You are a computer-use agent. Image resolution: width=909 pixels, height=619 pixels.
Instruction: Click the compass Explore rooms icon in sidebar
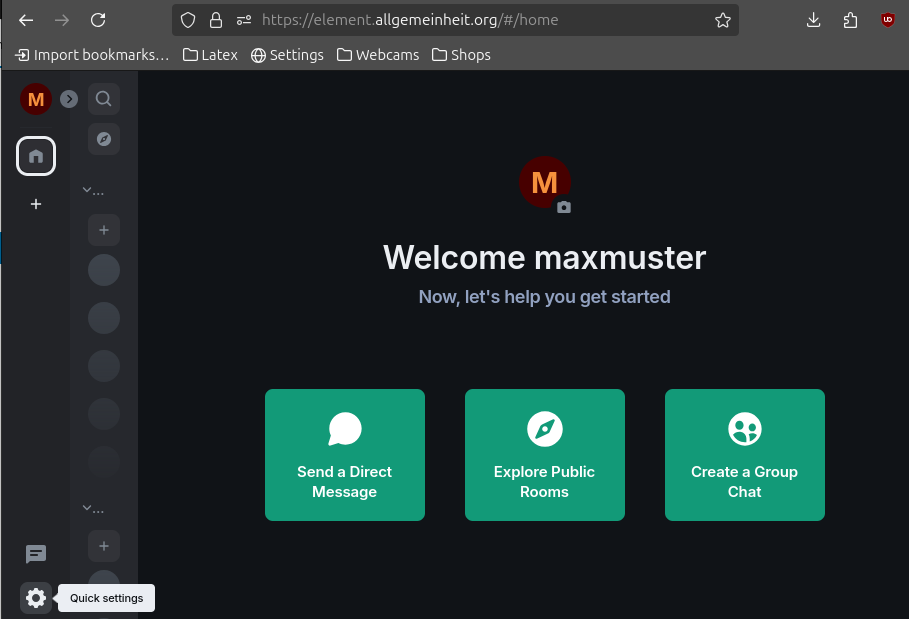(103, 139)
